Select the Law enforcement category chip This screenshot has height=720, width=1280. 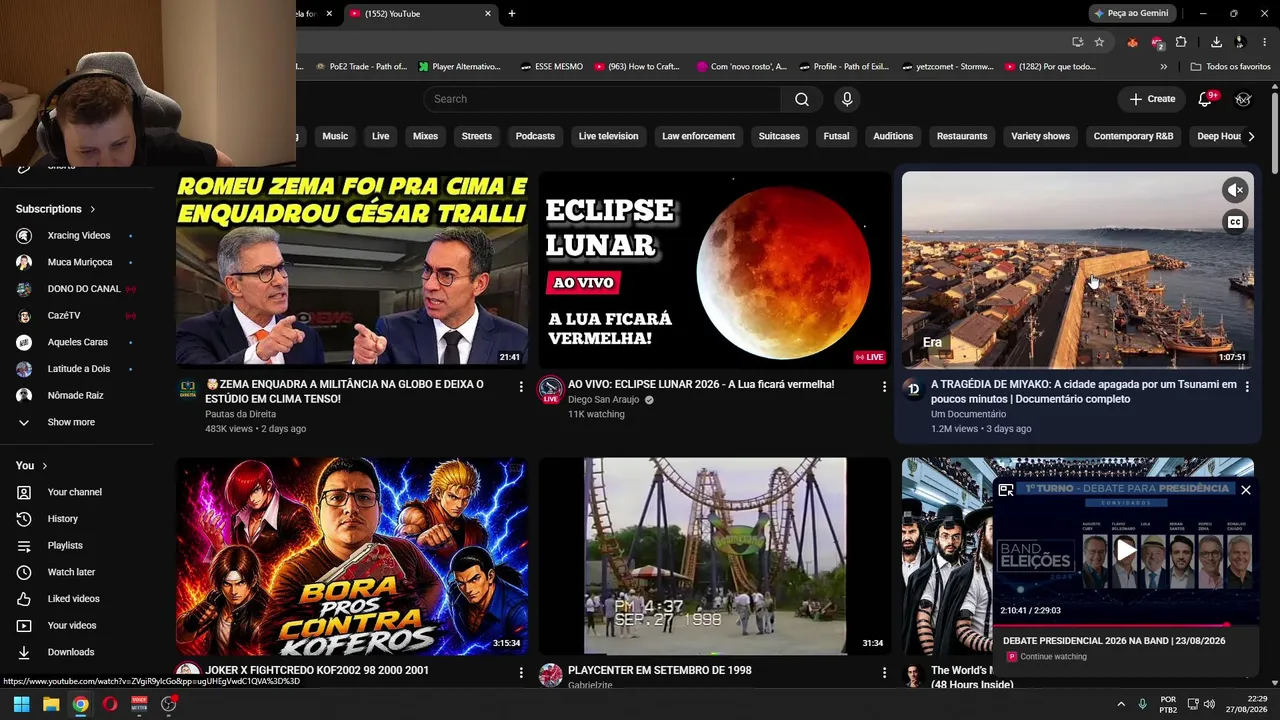698,136
